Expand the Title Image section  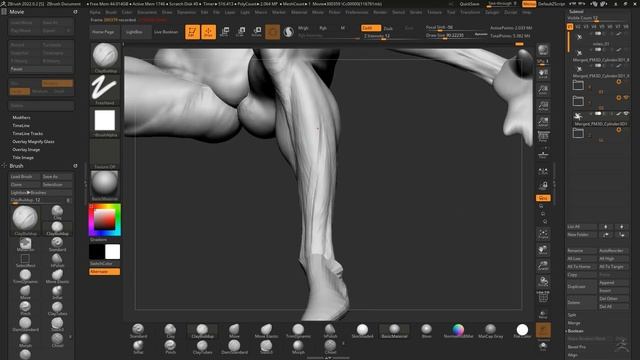point(23,158)
